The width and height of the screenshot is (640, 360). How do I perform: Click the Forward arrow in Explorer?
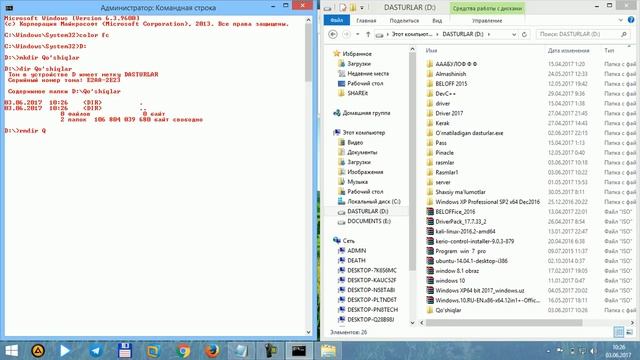pyautogui.click(x=346, y=34)
